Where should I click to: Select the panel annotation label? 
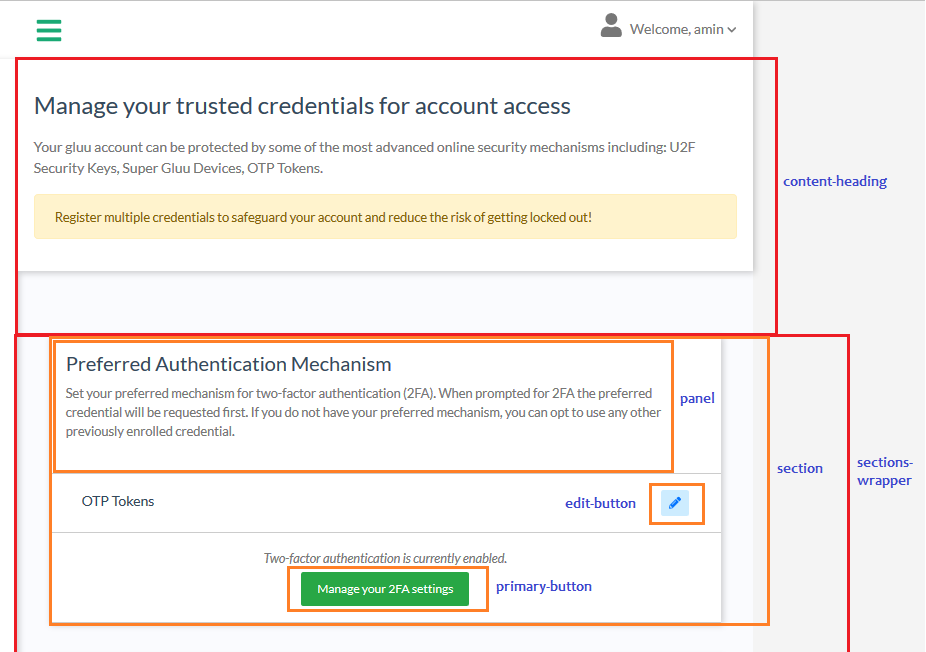pos(697,398)
